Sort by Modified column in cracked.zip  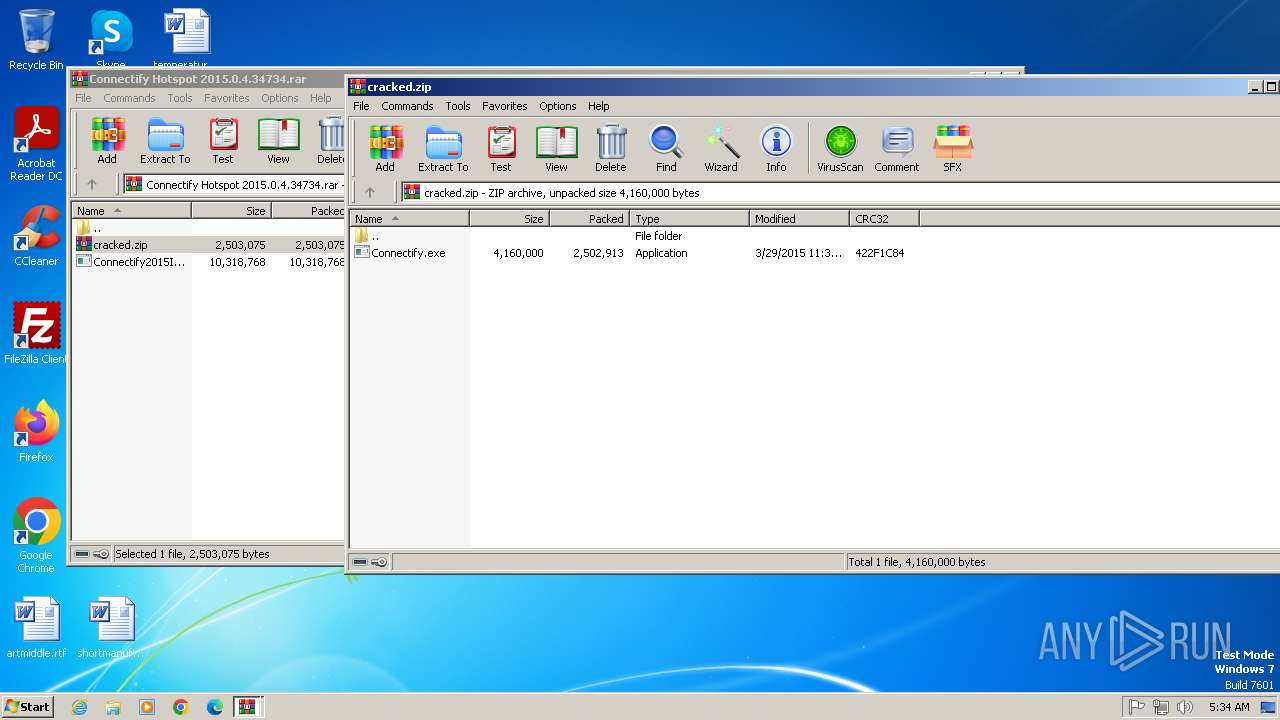[800, 218]
